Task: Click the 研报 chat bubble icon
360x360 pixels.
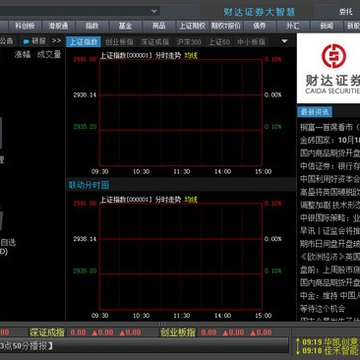Action: pyautogui.click(x=26, y=42)
